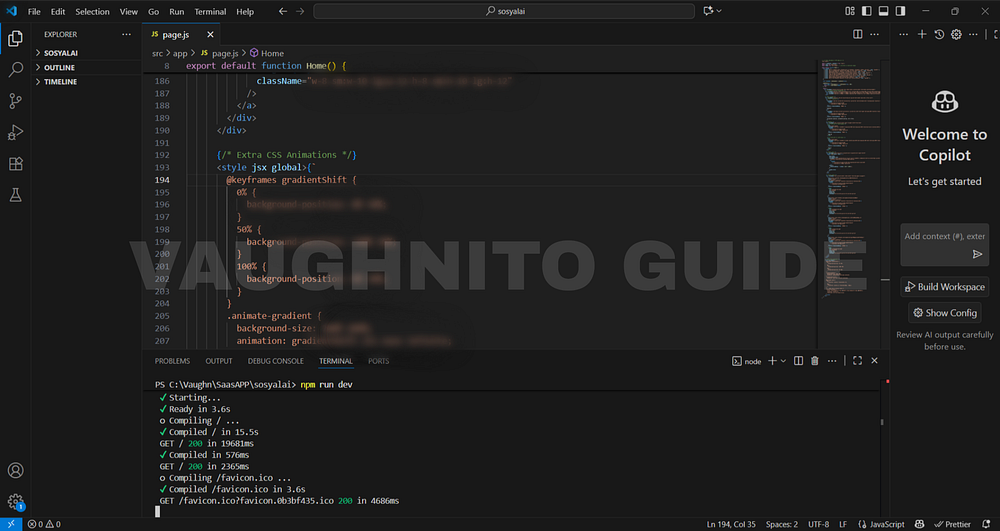Open the Selection menu
This screenshot has height=531, width=1000.
(x=92, y=11)
